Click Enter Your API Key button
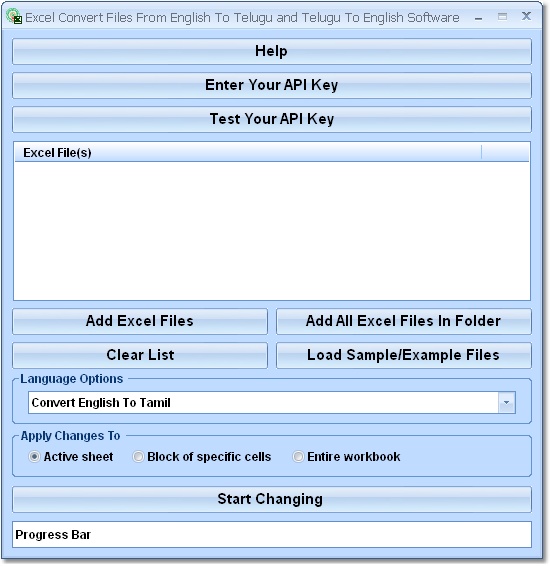Screen dimensions: 550x566 coord(272,85)
